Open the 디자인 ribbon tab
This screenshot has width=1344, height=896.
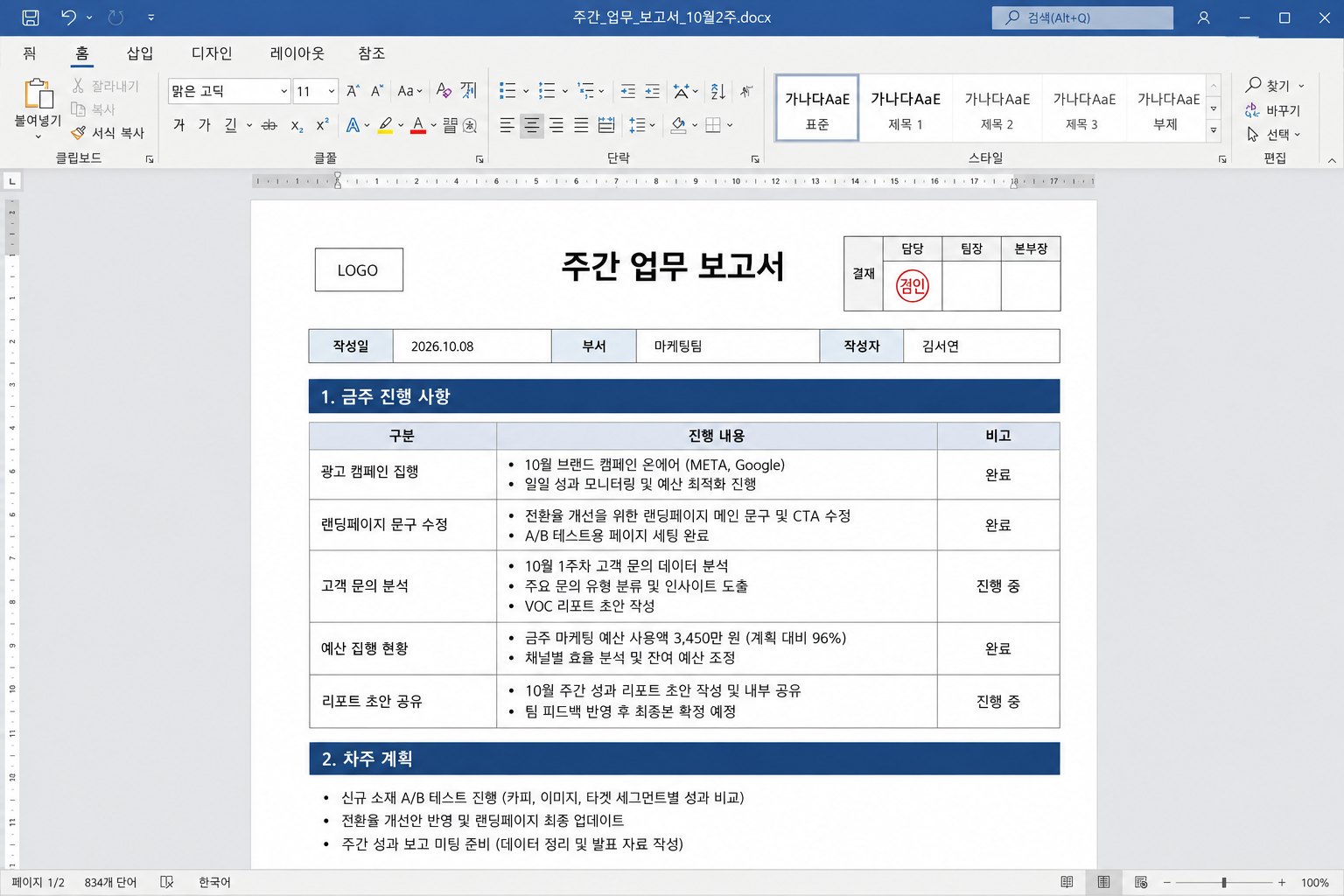click(212, 53)
